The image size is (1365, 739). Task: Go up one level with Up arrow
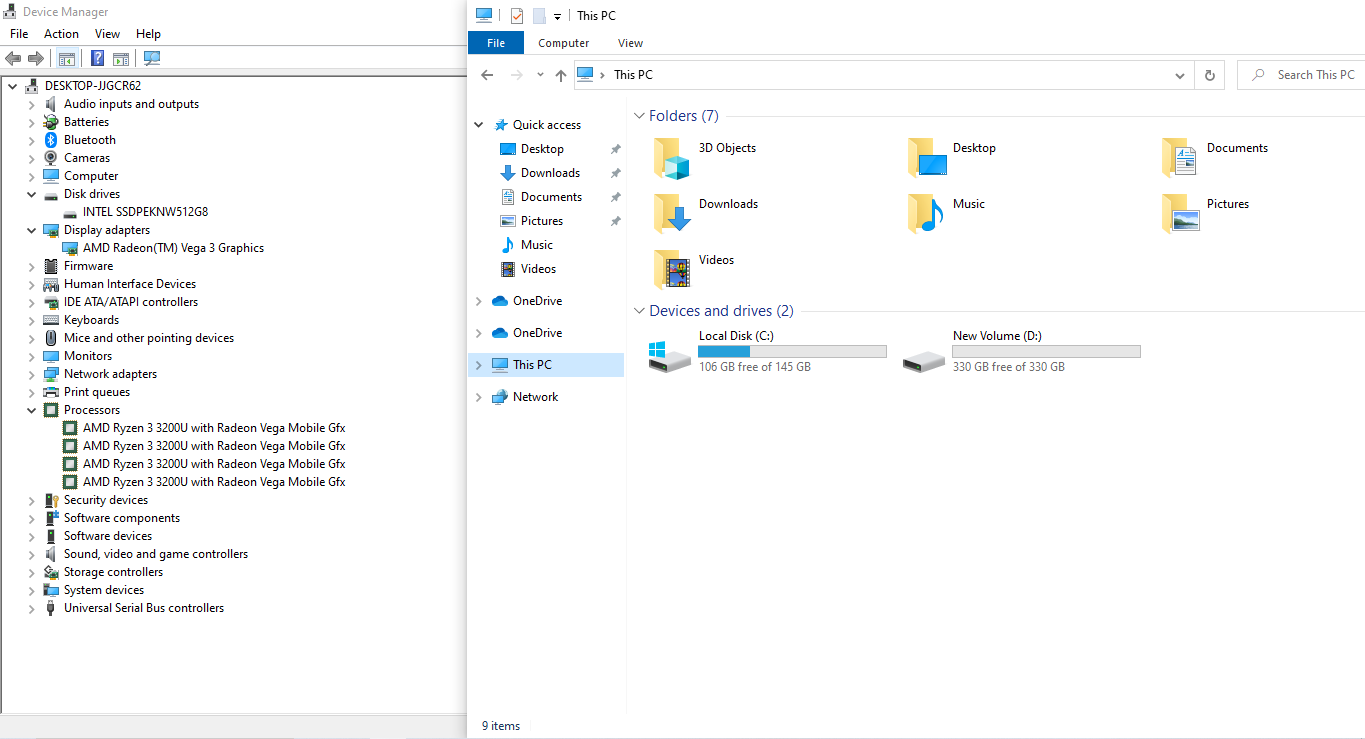point(560,75)
